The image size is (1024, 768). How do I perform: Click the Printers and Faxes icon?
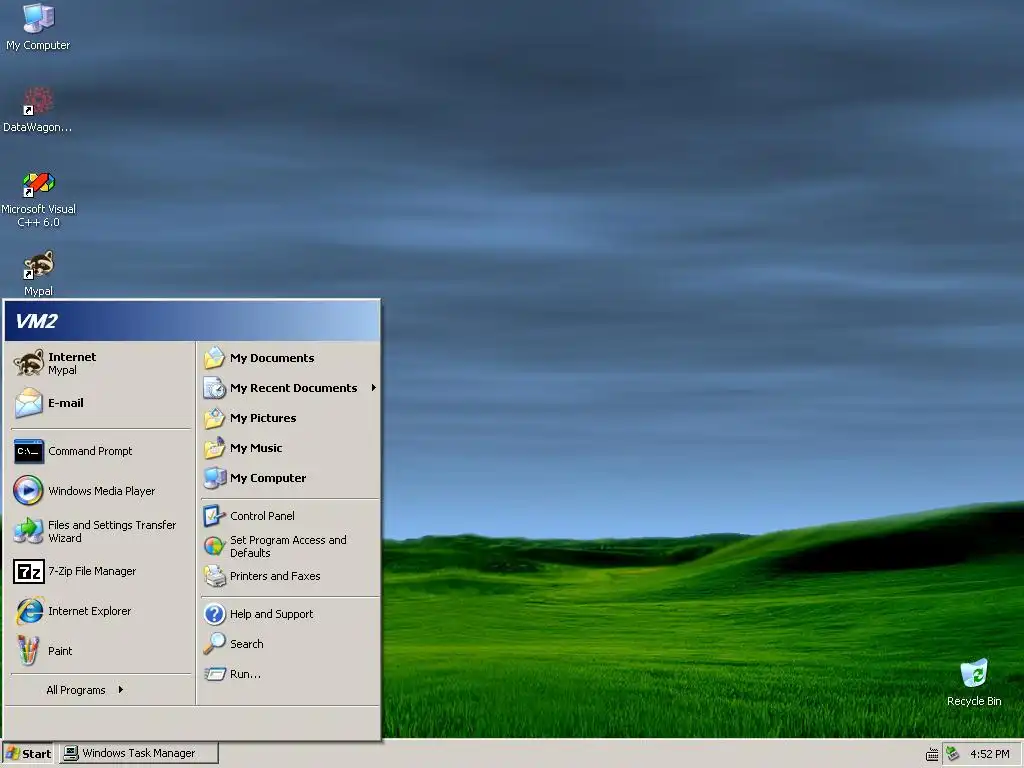click(214, 576)
